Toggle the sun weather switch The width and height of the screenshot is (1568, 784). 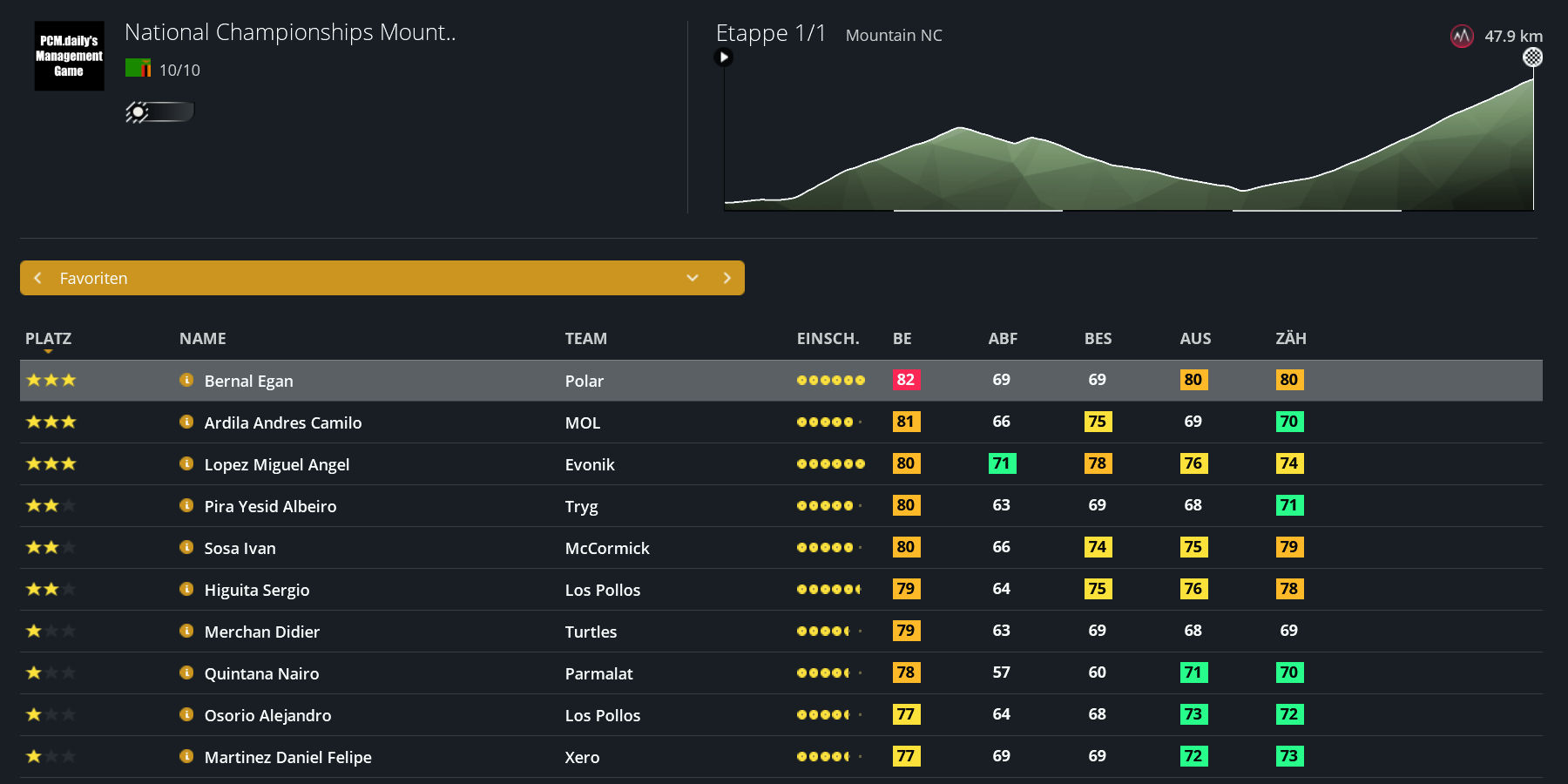[160, 112]
